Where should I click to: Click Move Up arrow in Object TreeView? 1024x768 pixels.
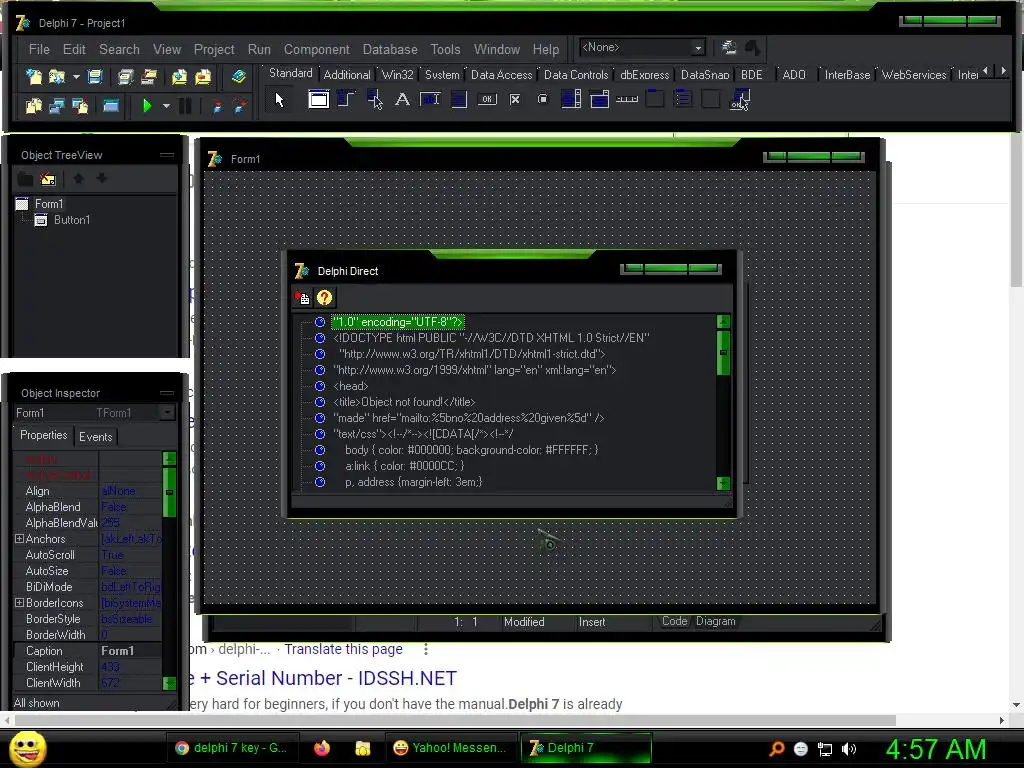[78, 178]
